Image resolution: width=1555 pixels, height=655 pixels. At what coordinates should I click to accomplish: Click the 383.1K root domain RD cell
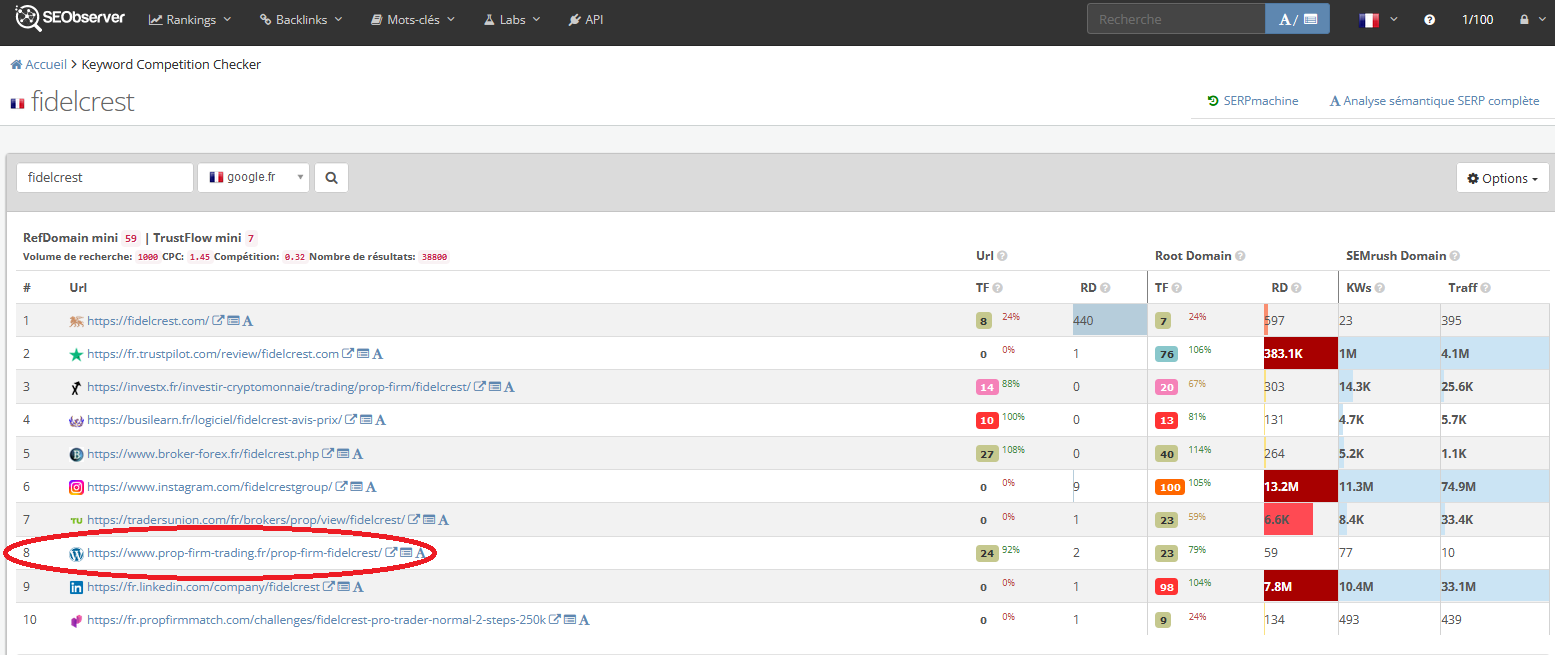1301,354
